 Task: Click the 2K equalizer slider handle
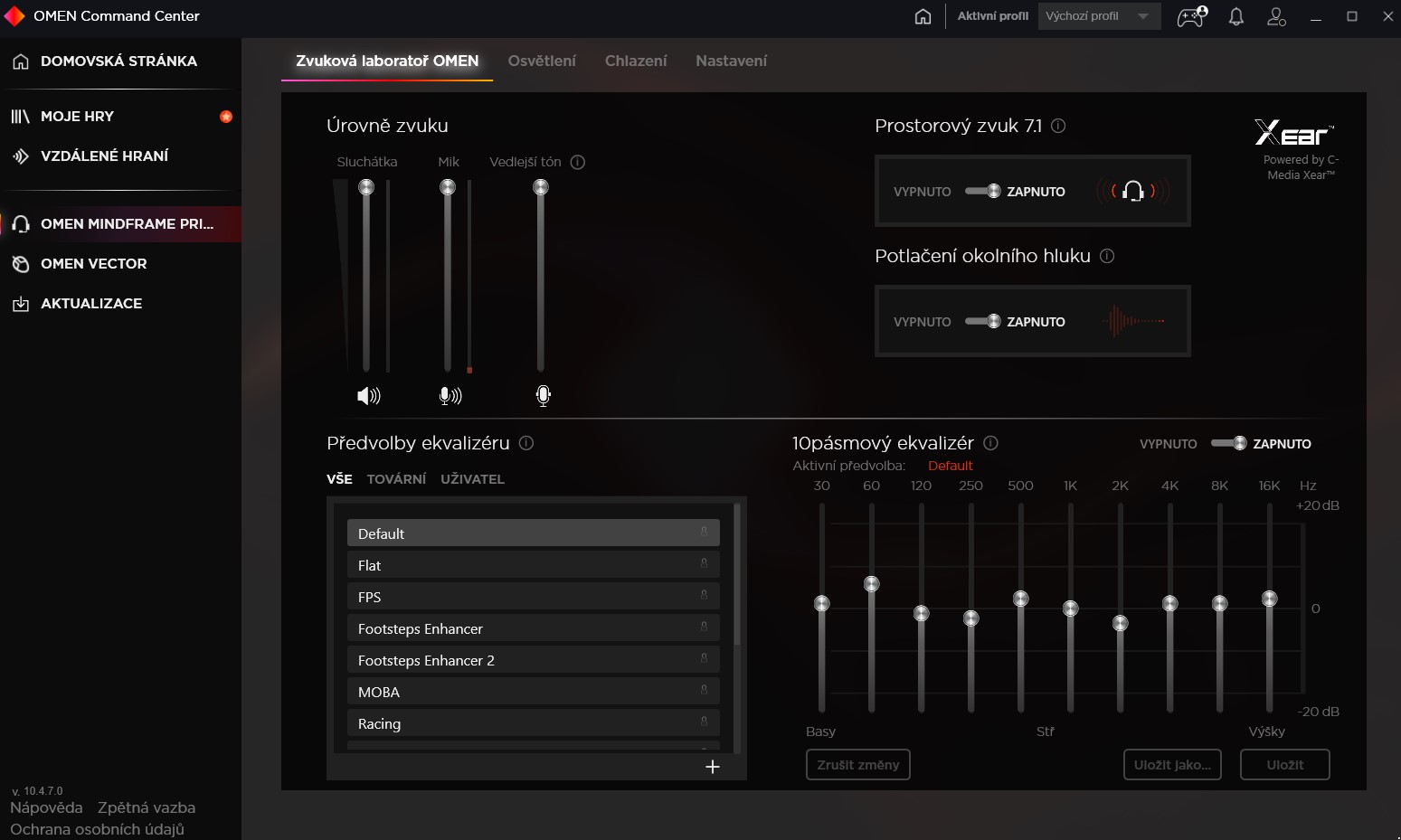coord(1121,623)
